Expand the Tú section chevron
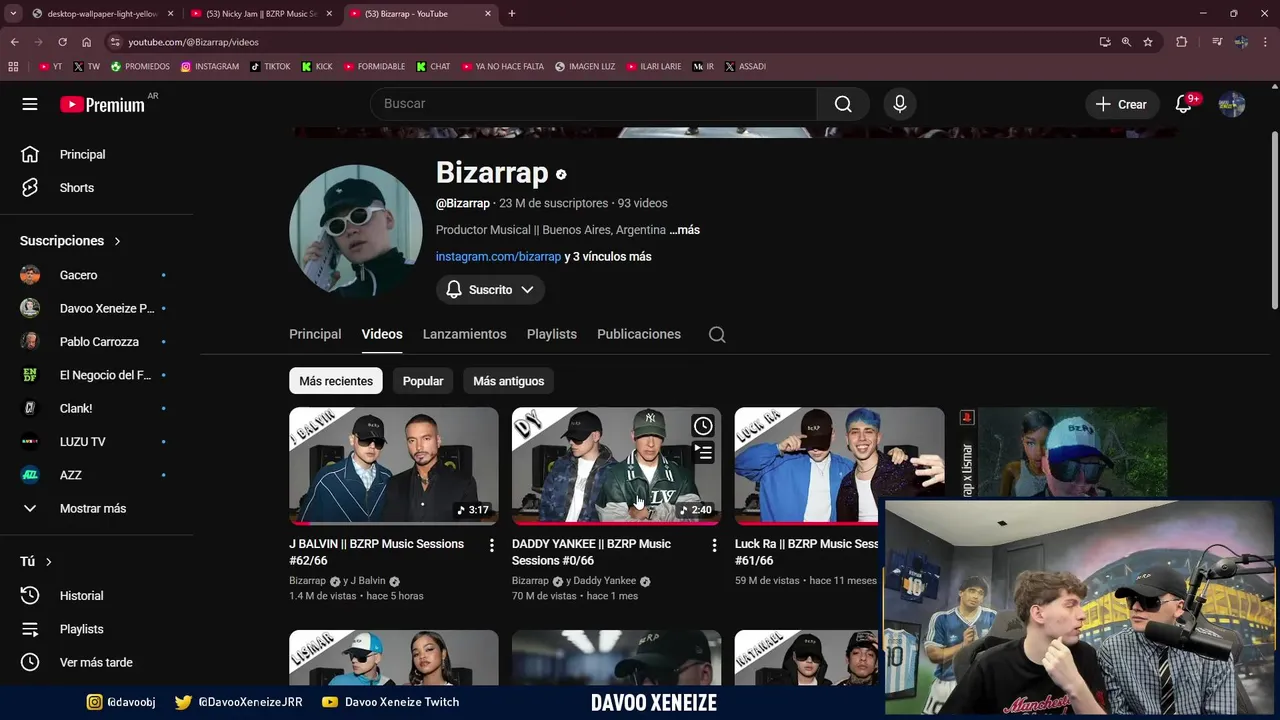1280x720 pixels. point(48,562)
